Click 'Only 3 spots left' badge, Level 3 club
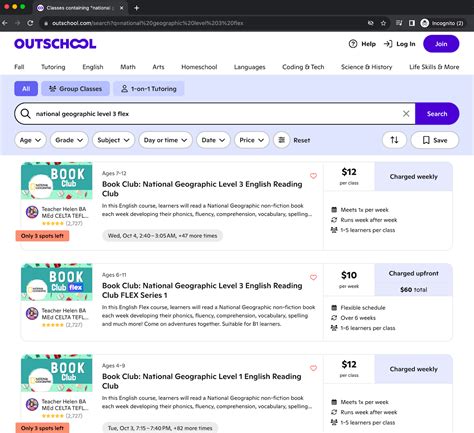474x433 pixels. (42, 236)
